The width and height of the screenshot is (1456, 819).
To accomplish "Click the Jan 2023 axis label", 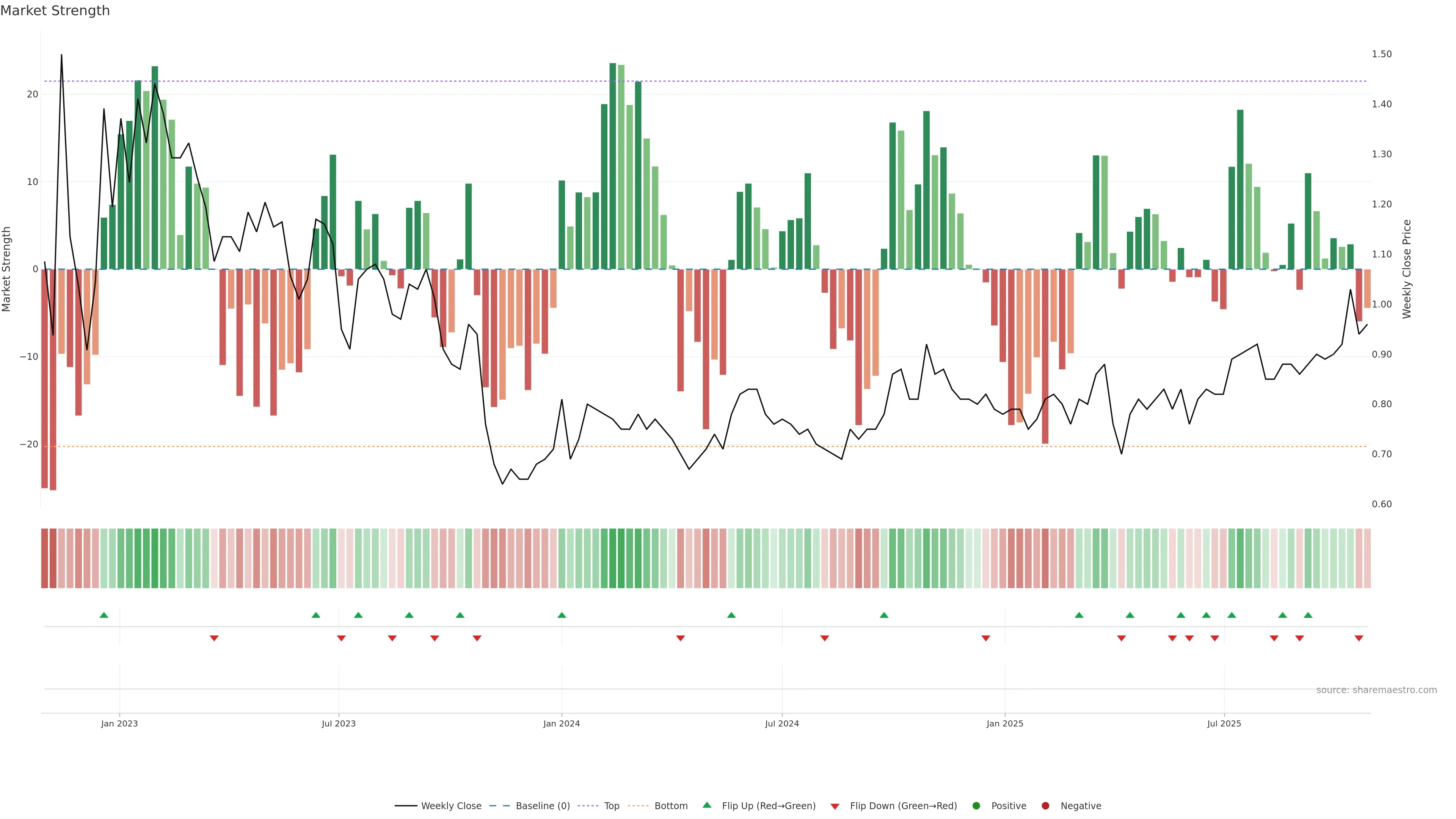I will [119, 723].
